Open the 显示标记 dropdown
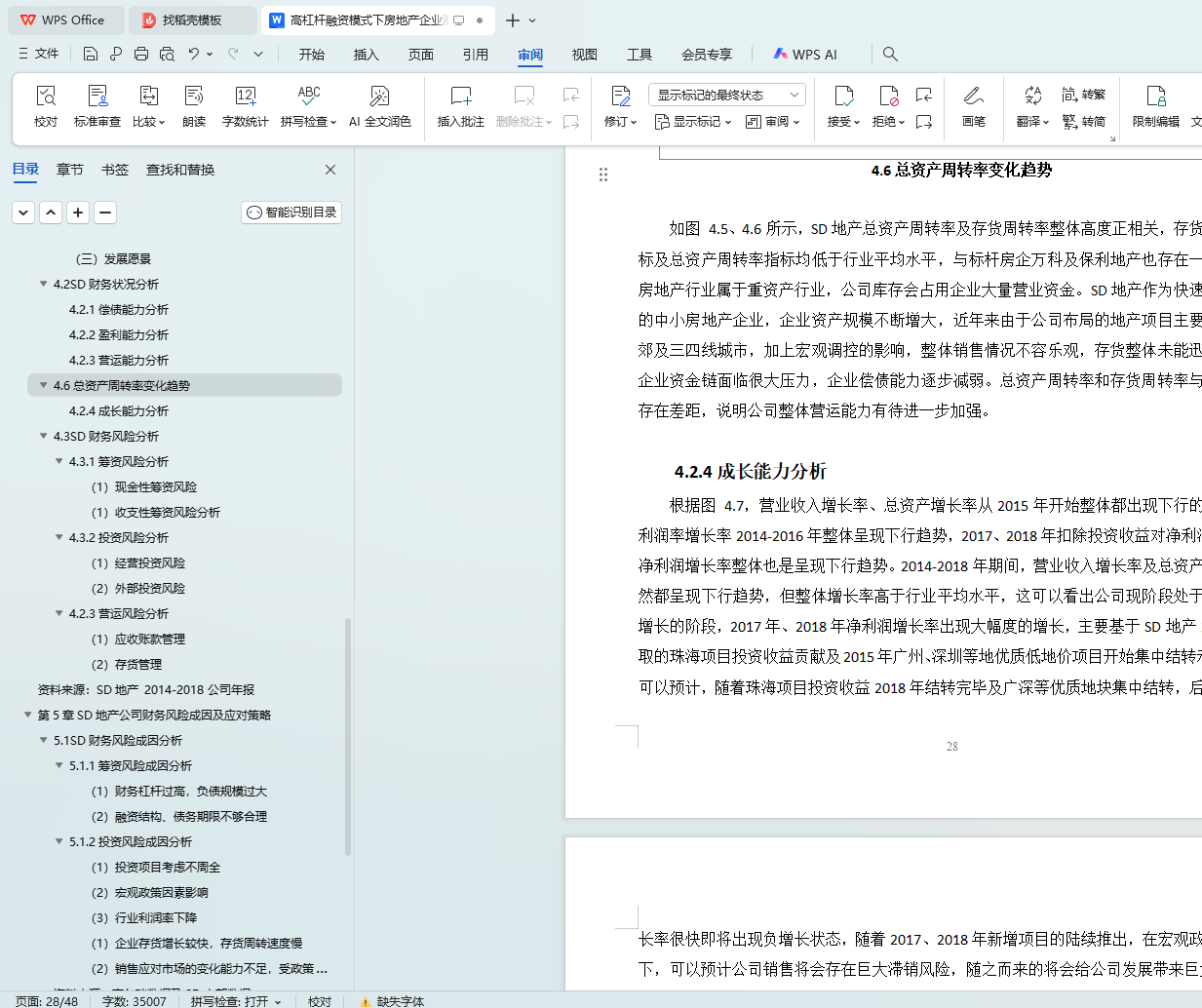1202x1008 pixels. [693, 122]
